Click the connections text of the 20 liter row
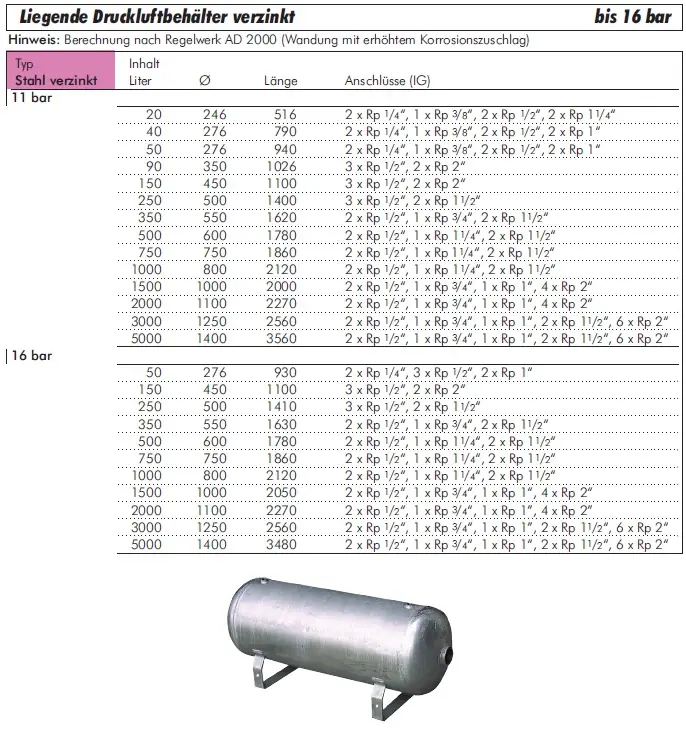Image resolution: width=686 pixels, height=742 pixels. 478,116
